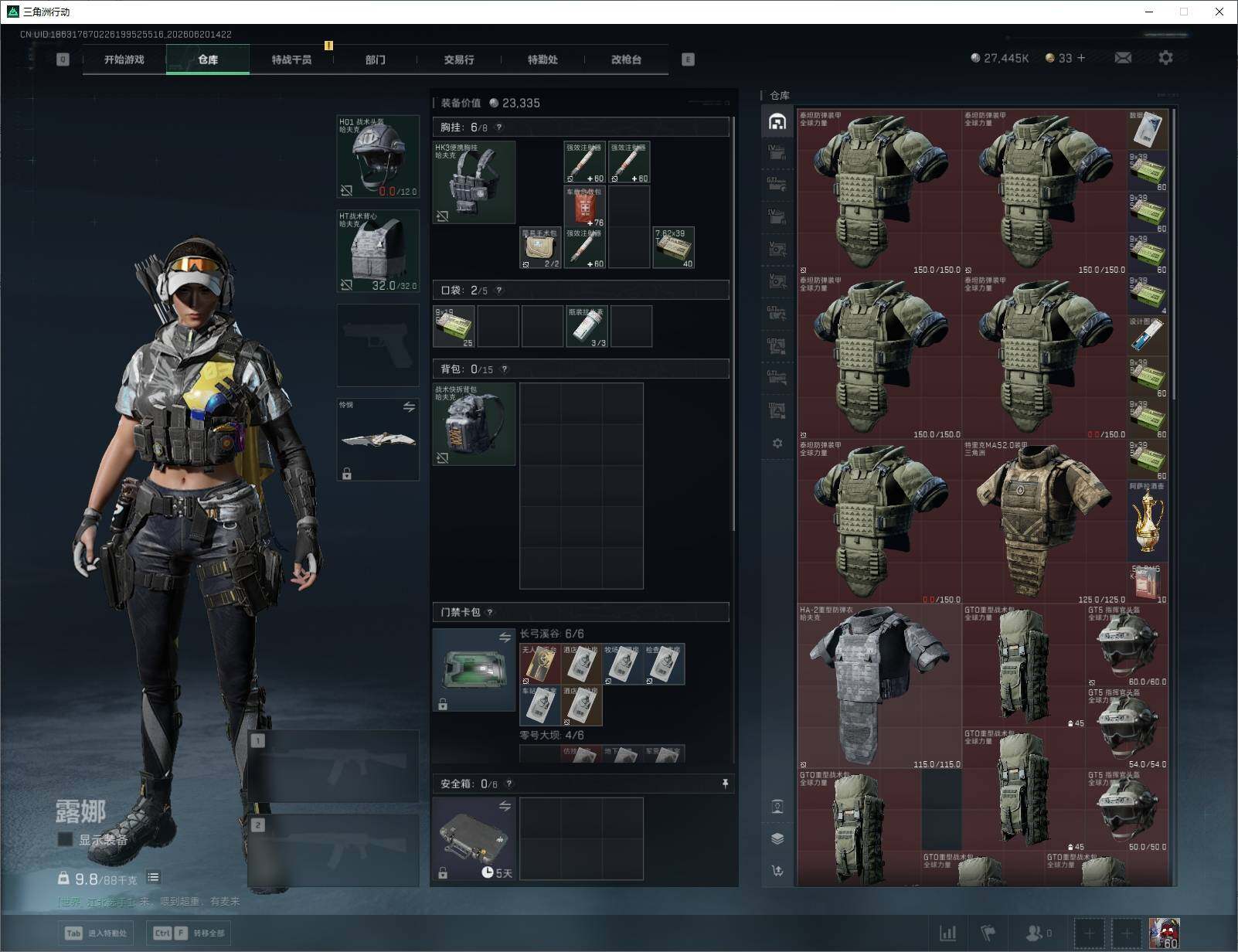Click the help icon beside 胸挂
The height and width of the screenshot is (952, 1238).
499,127
